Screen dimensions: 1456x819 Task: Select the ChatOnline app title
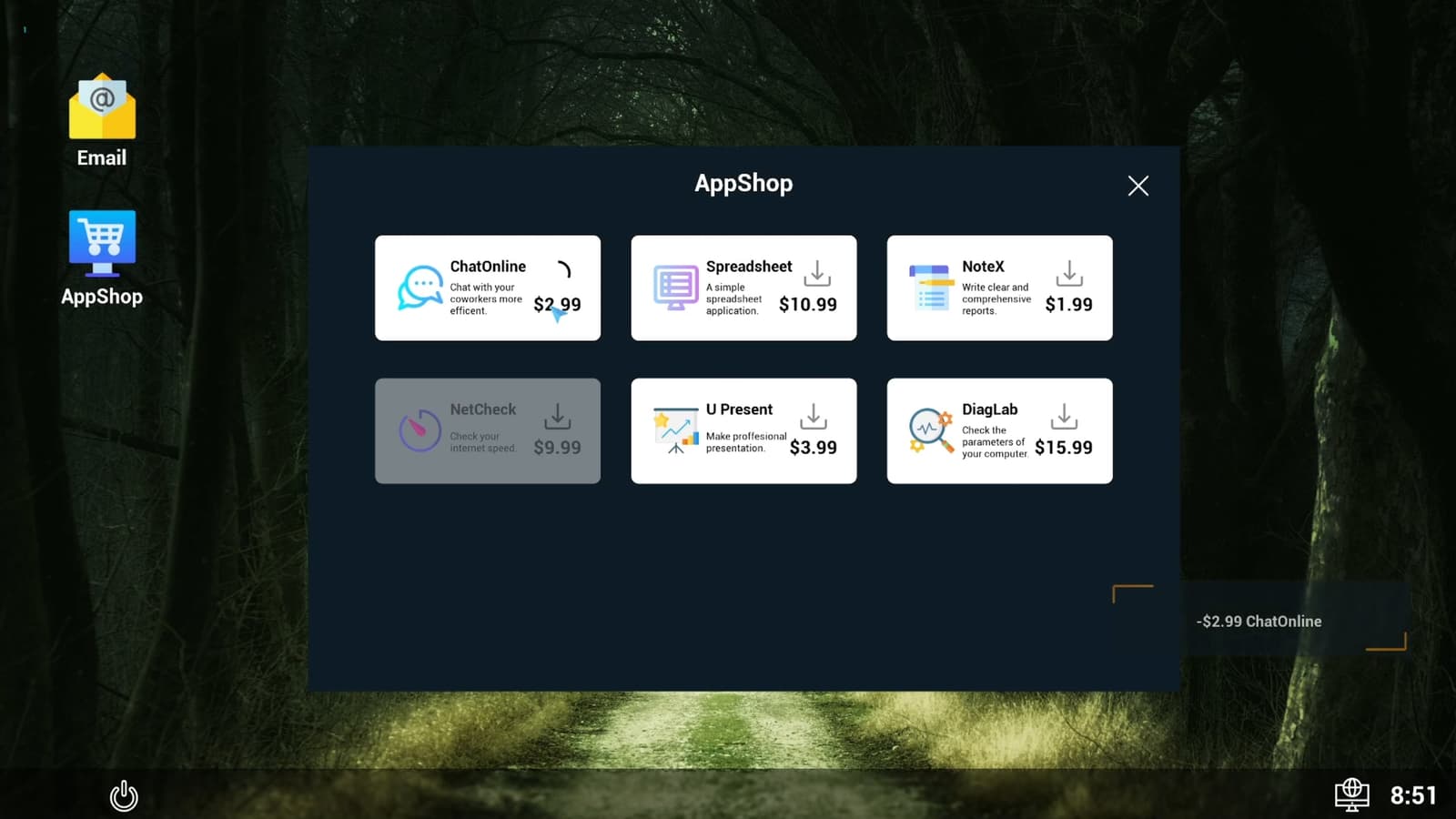click(488, 267)
